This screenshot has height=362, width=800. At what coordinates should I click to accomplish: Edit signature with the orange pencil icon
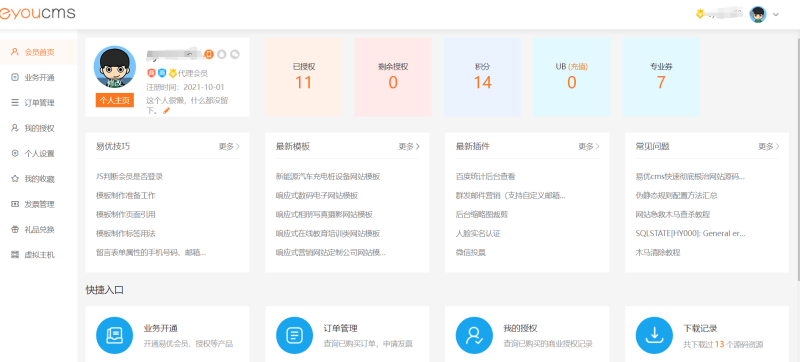click(x=166, y=111)
